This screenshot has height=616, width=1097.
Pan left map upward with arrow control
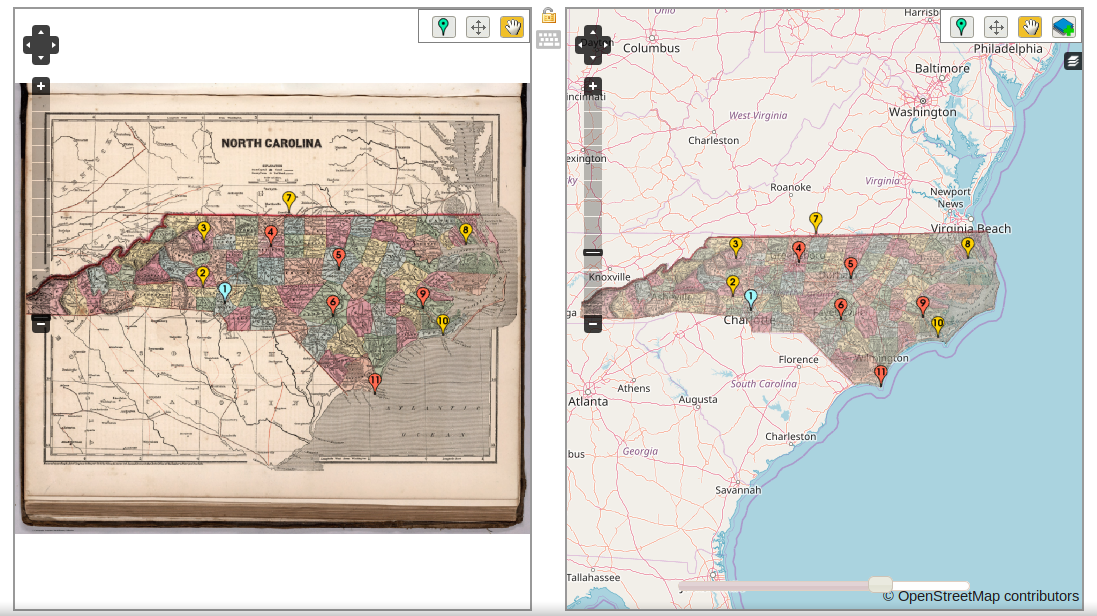[x=41, y=32]
